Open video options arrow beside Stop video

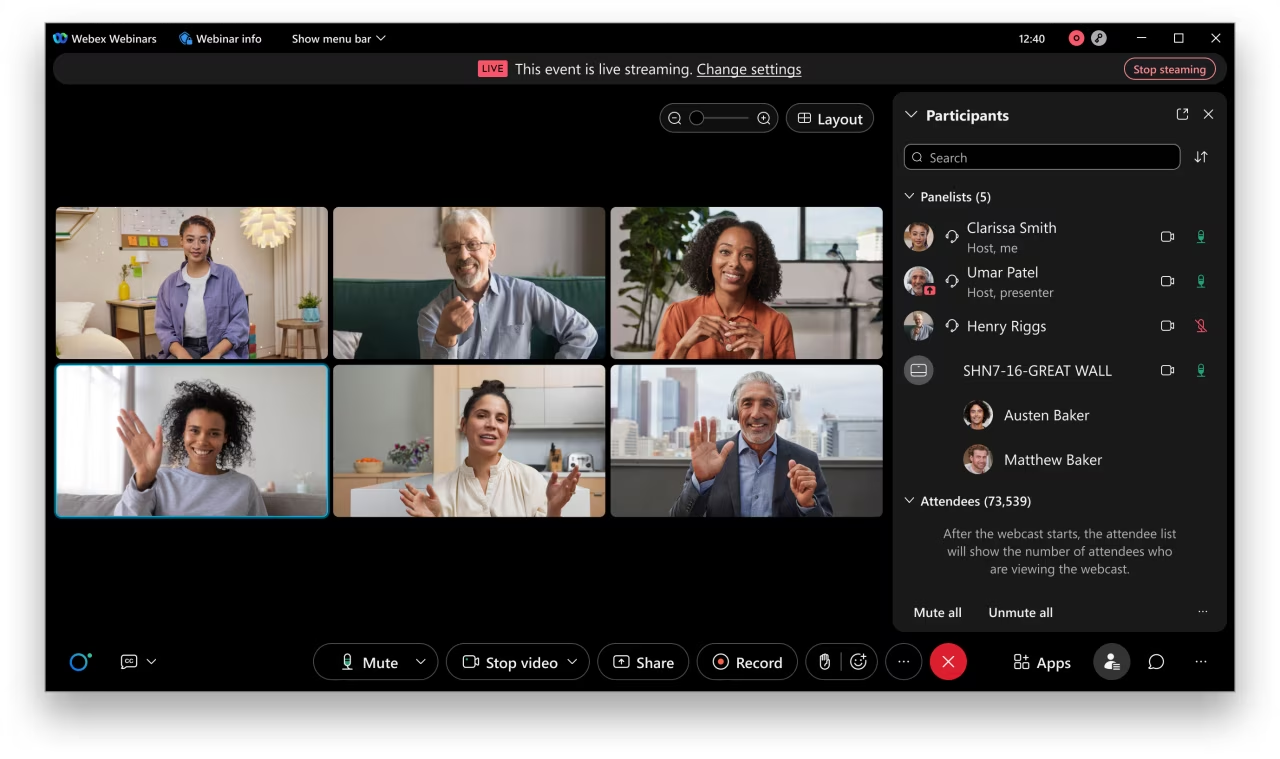click(573, 662)
